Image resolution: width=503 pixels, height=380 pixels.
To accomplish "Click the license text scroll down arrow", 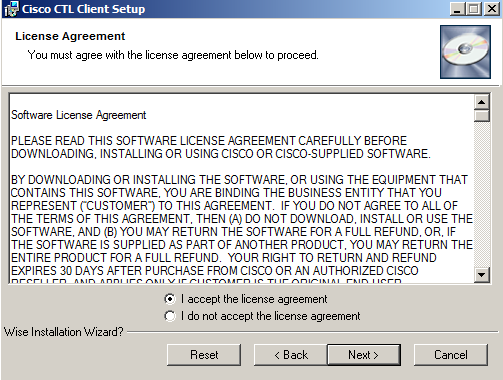I will click(x=481, y=275).
